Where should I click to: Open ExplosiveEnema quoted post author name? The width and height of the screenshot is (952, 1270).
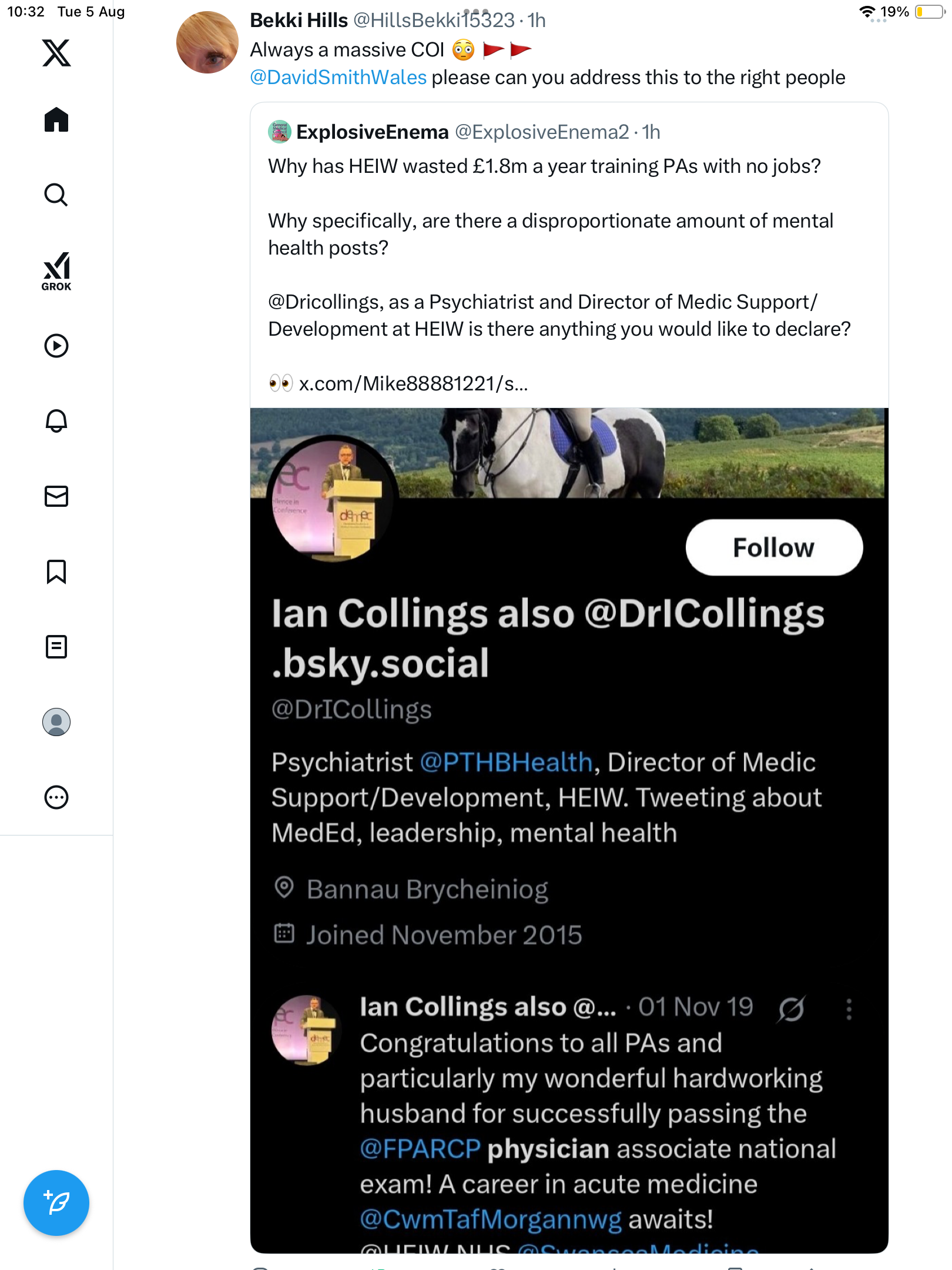click(x=372, y=132)
